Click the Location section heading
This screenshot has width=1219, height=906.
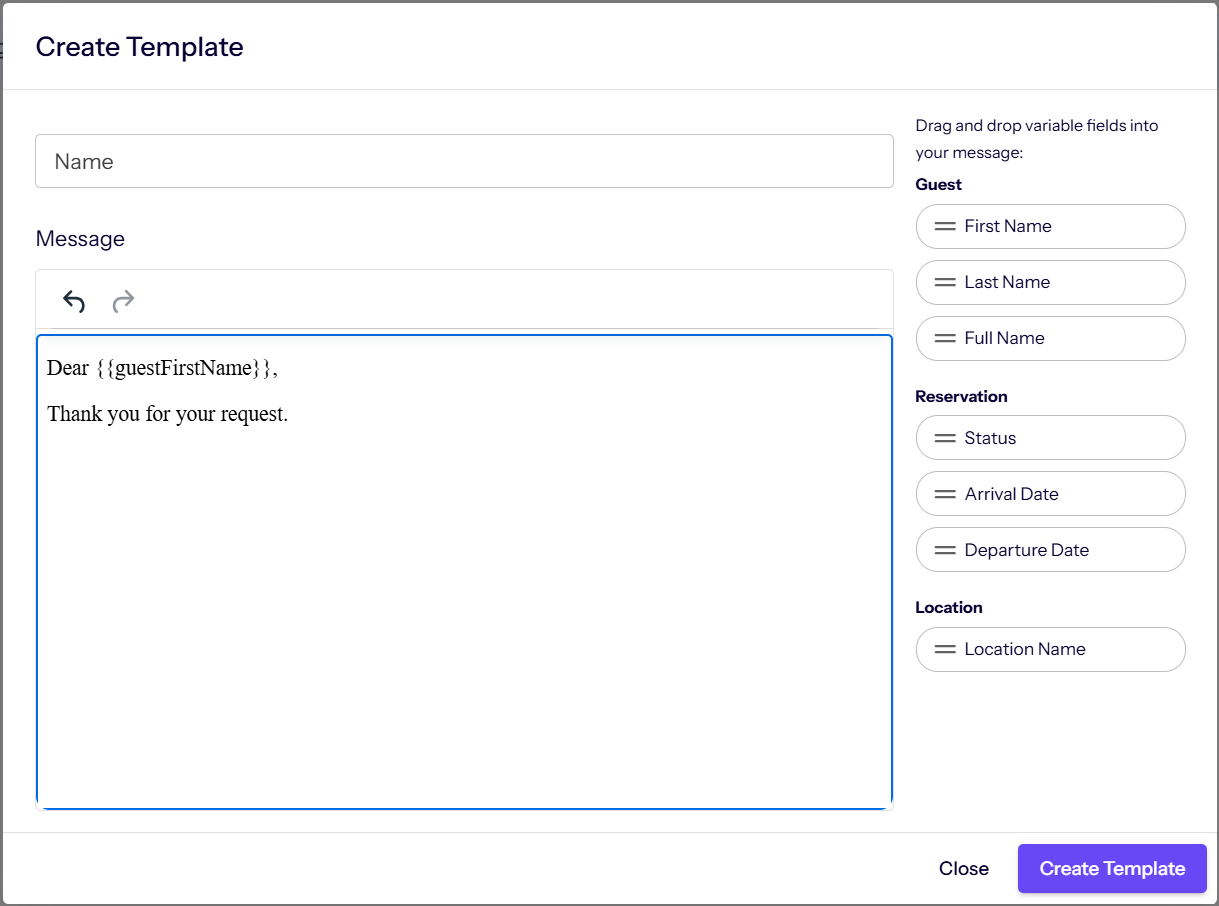948,607
